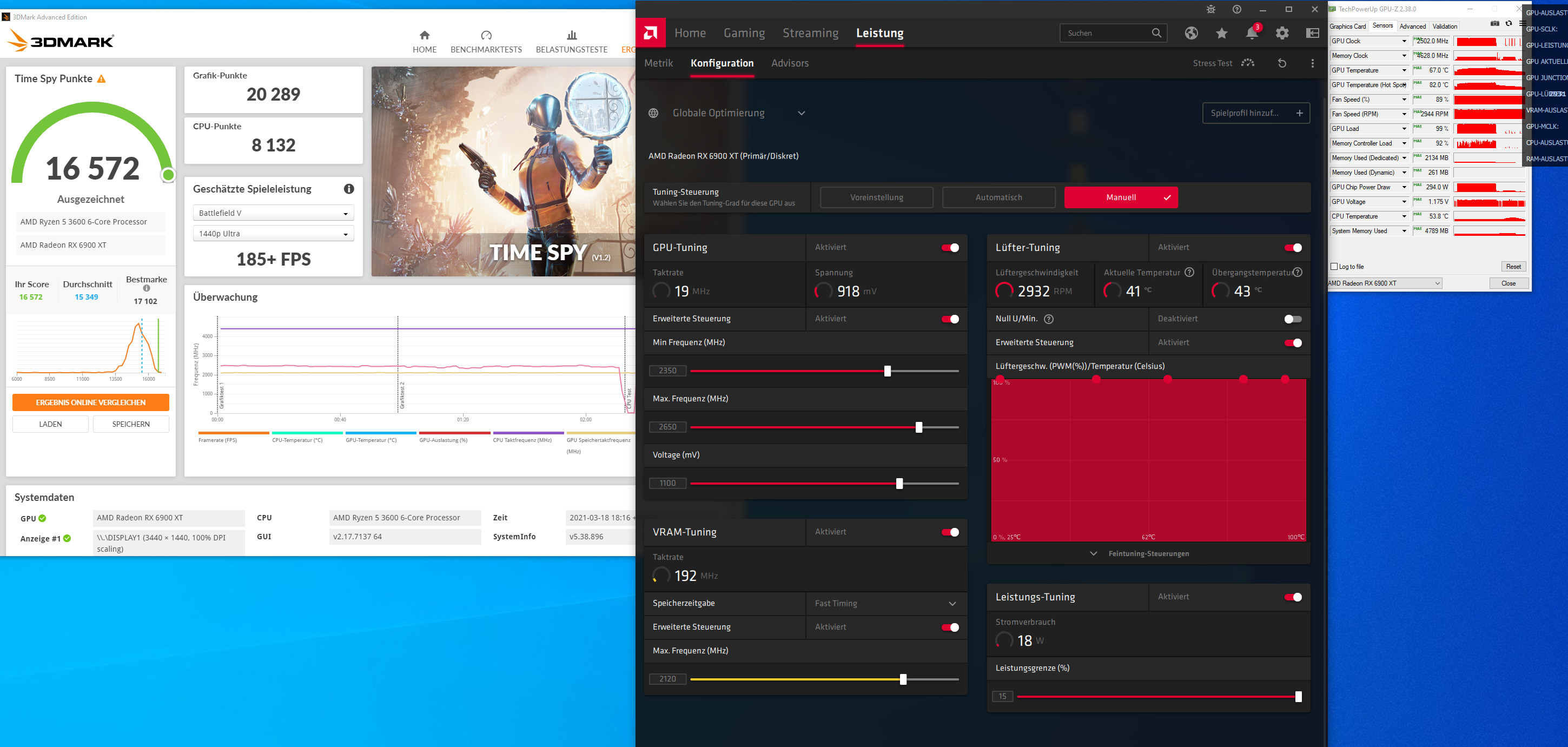Select the Automatisch tuning button
The height and width of the screenshot is (747, 1568).
click(x=998, y=197)
